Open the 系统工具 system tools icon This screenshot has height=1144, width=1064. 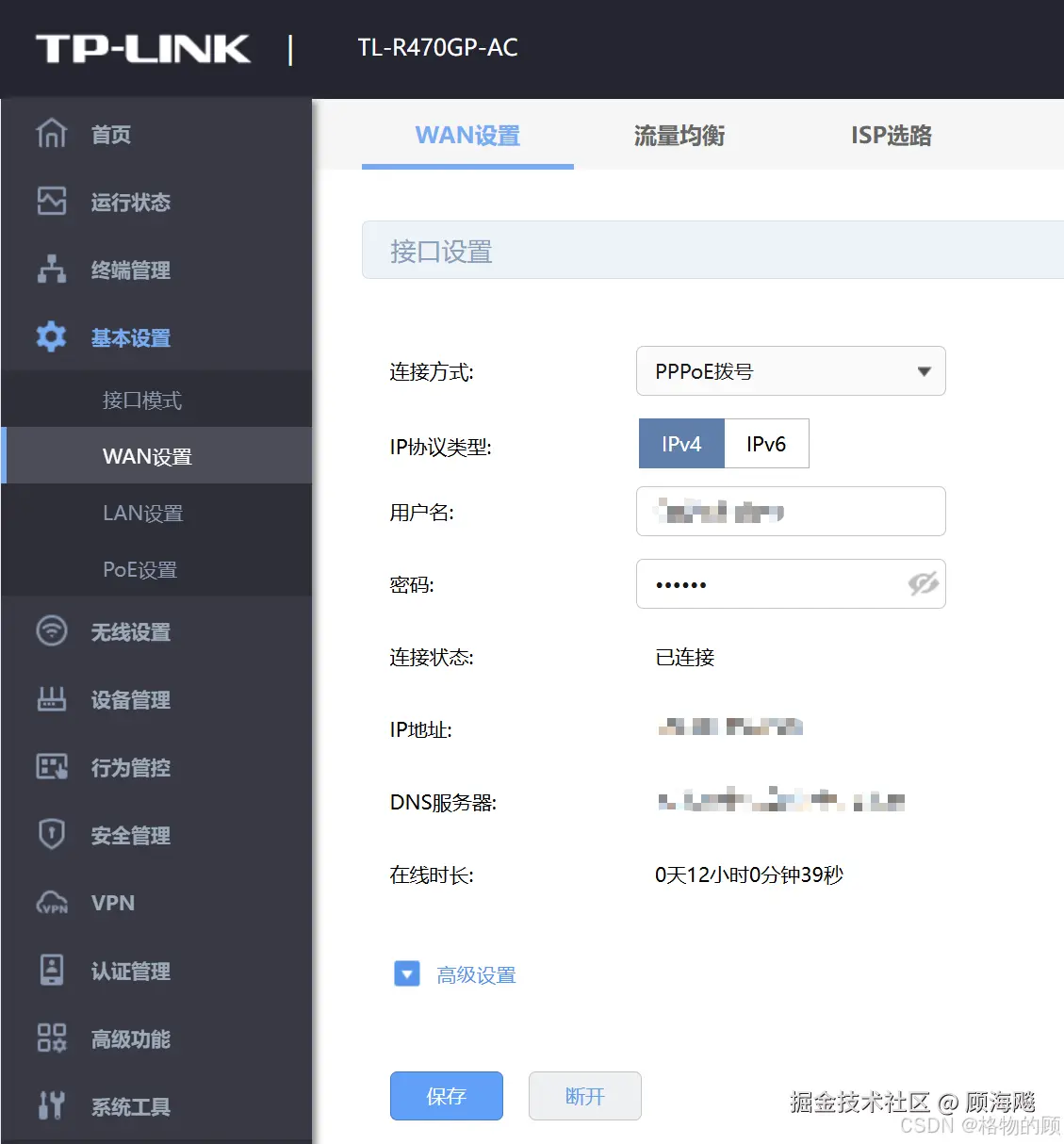(52, 1106)
